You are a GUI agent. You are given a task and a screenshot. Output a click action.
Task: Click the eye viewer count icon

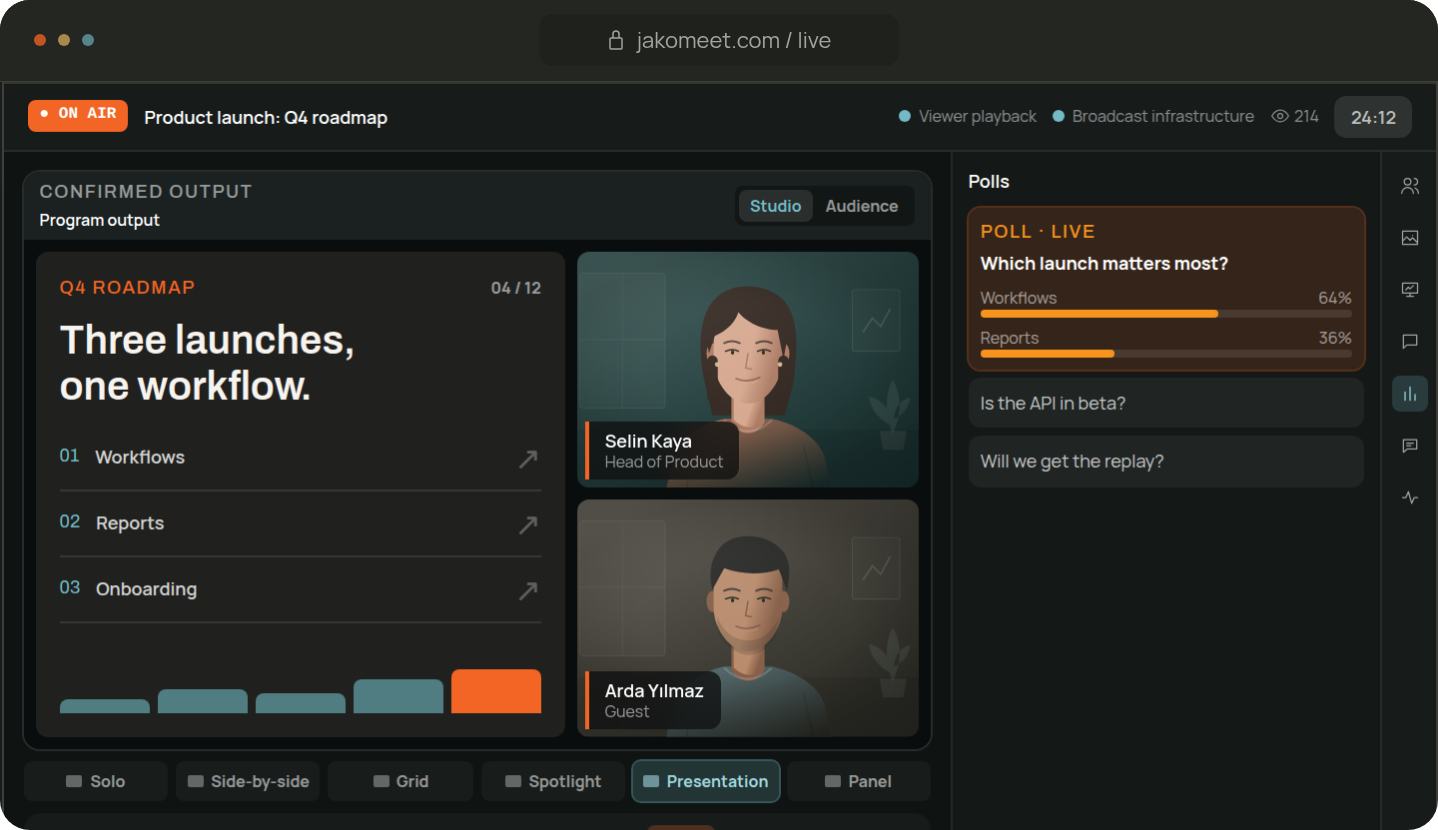pyautogui.click(x=1279, y=117)
